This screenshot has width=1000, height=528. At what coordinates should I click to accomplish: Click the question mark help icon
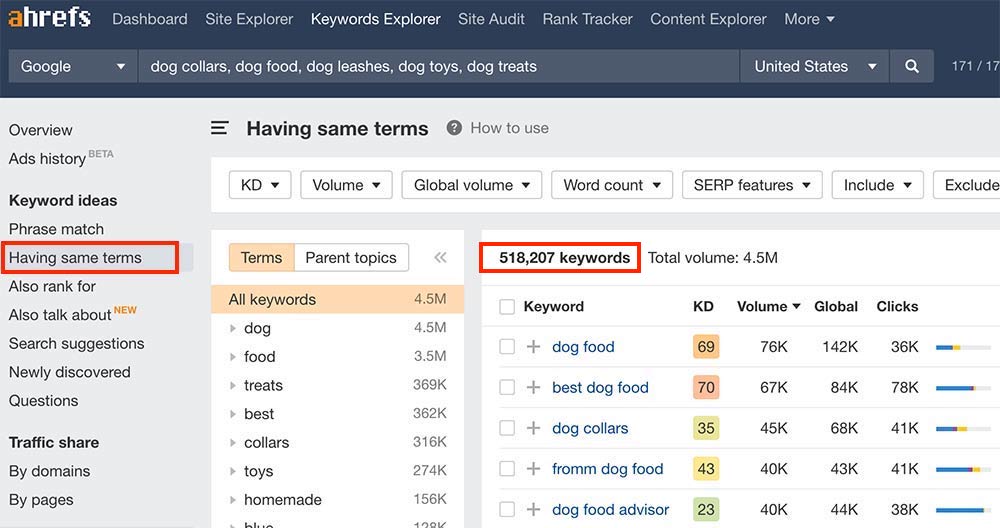[454, 128]
